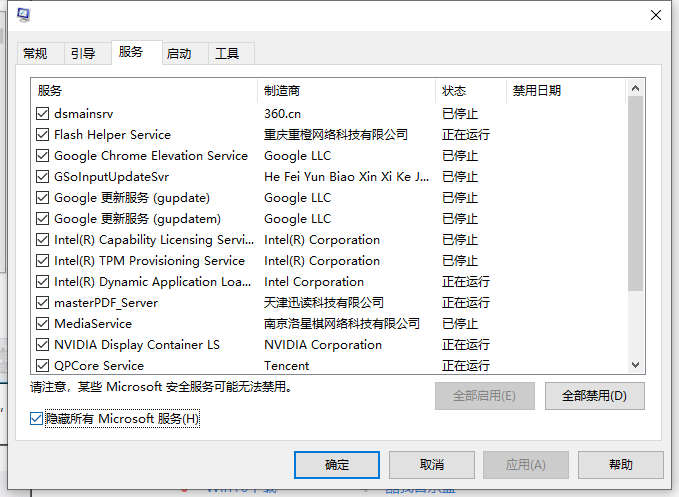Click the NVIDIA Corporation manufacturer cell
The image size is (679, 497).
(x=323, y=345)
